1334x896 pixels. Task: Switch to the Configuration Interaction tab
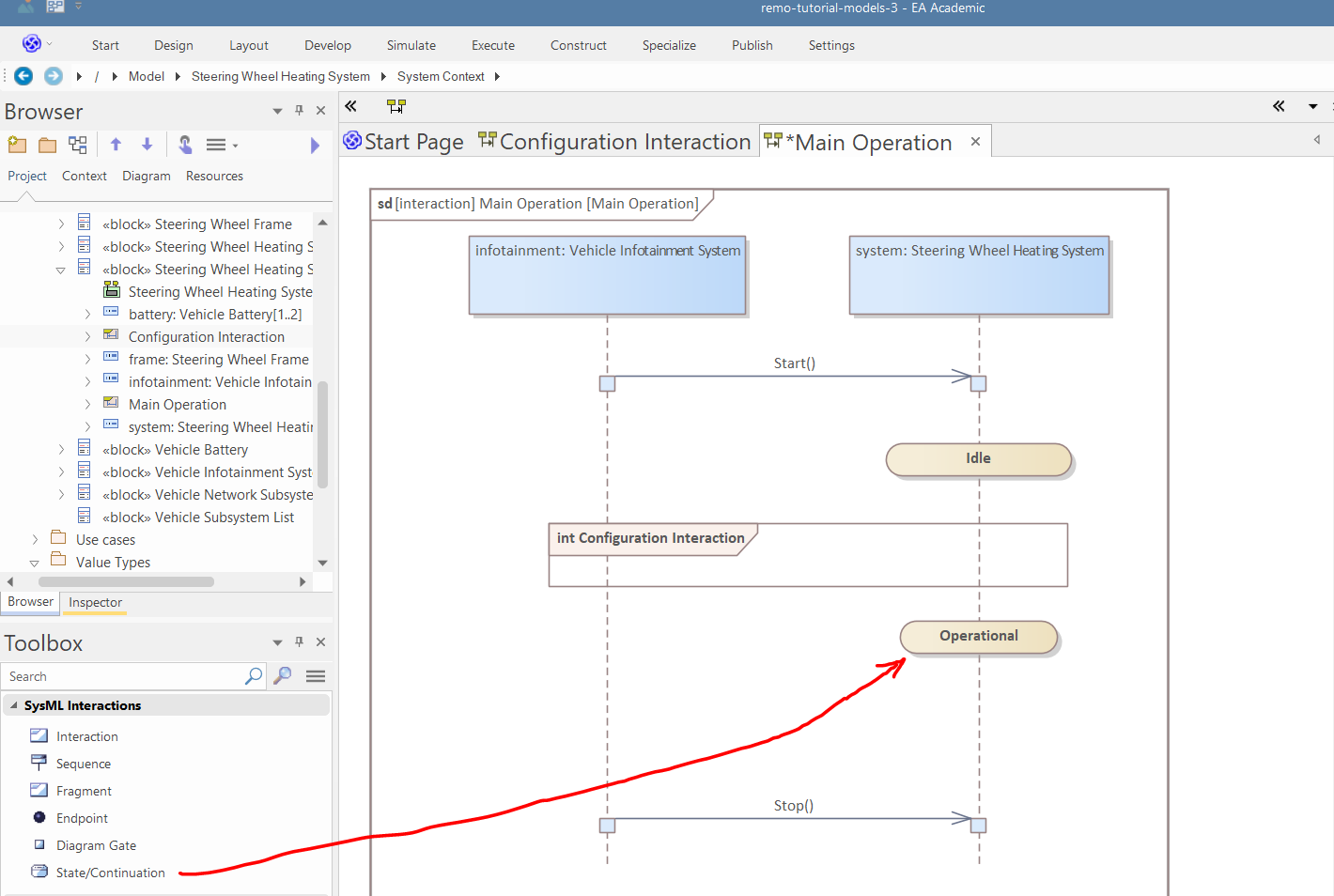pyautogui.click(x=624, y=142)
